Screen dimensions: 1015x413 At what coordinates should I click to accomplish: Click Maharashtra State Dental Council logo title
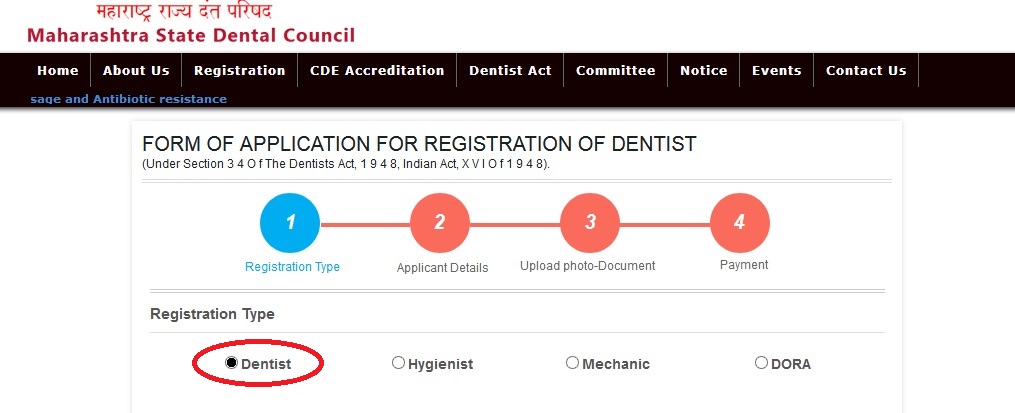click(x=191, y=36)
